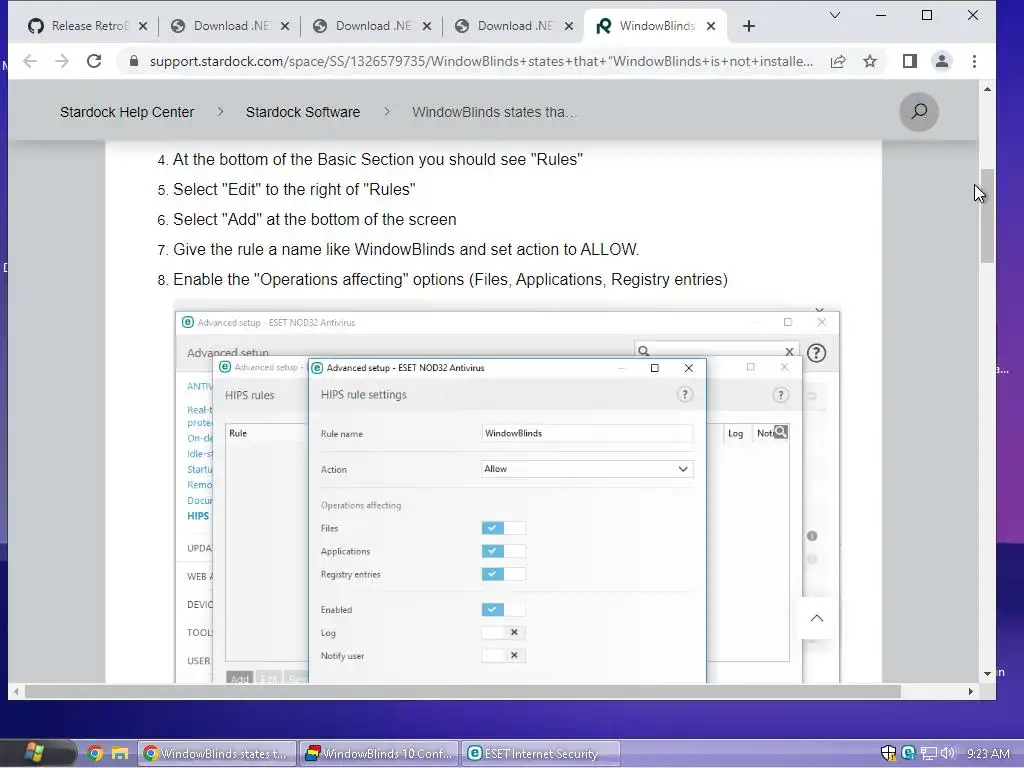This screenshot has height=768, width=1024.
Task: Go forward to next page
Action: click(62, 61)
